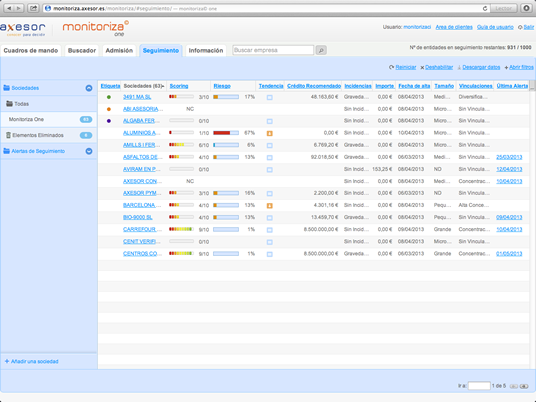
Task: Go to previous page arrow button
Action: click(514, 386)
